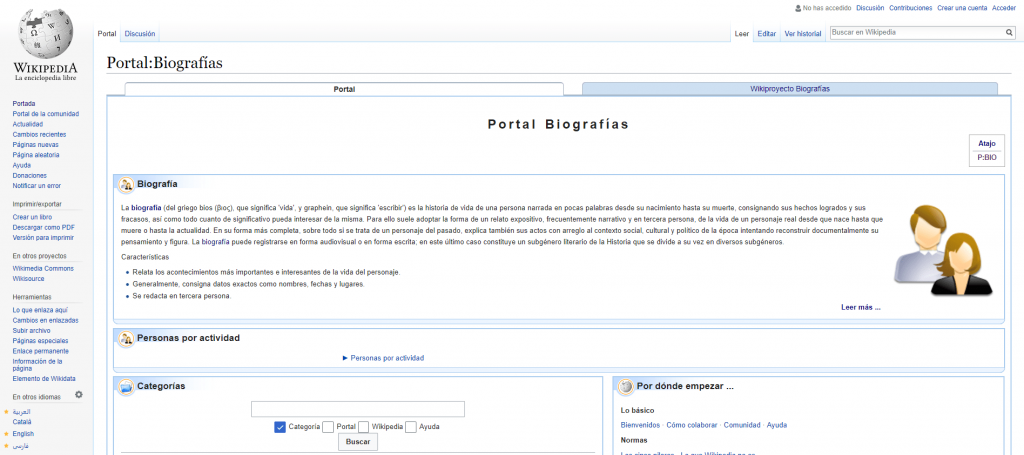1024x455 pixels.
Task: Open Páginas especiales link
Action: (x=40, y=341)
